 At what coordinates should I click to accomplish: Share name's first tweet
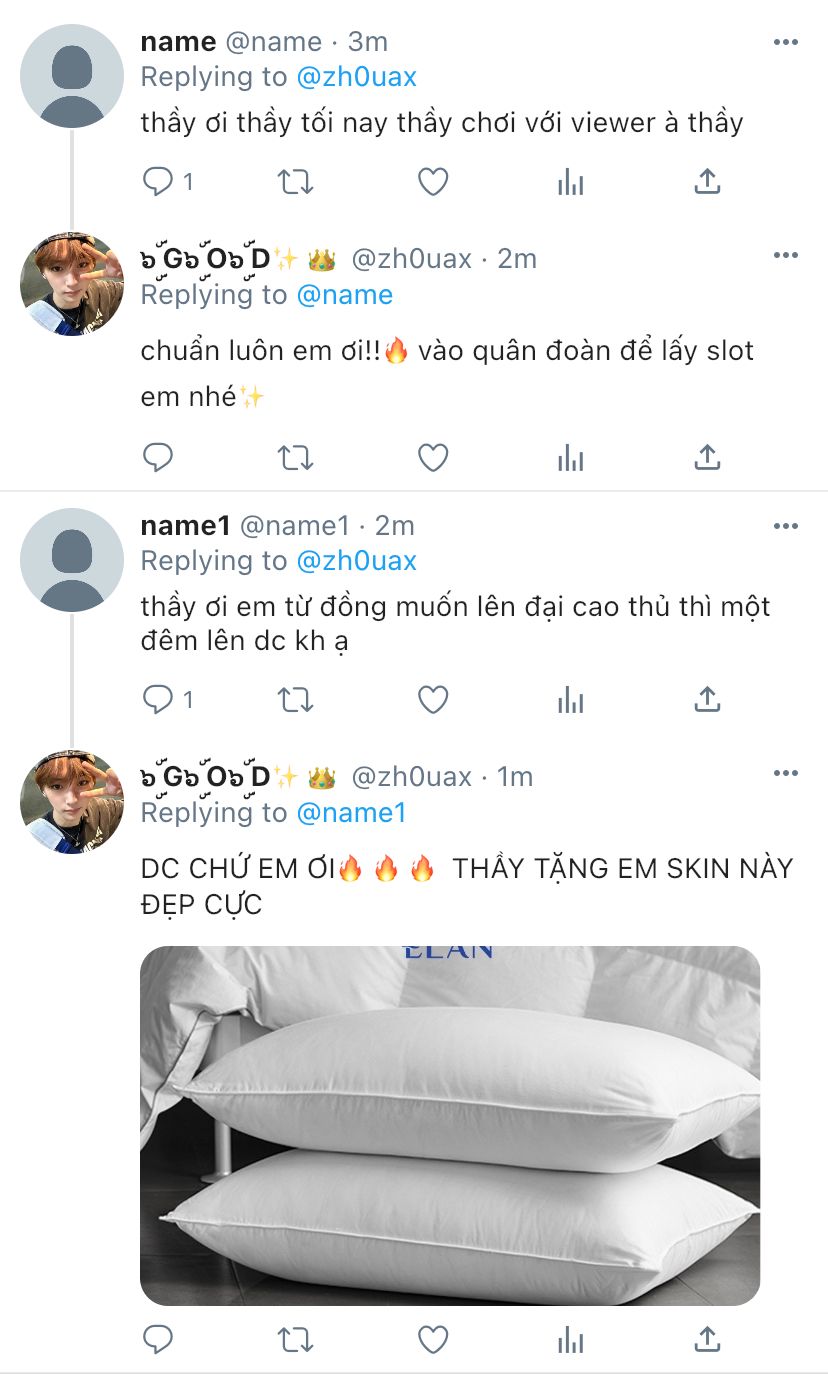pyautogui.click(x=707, y=182)
